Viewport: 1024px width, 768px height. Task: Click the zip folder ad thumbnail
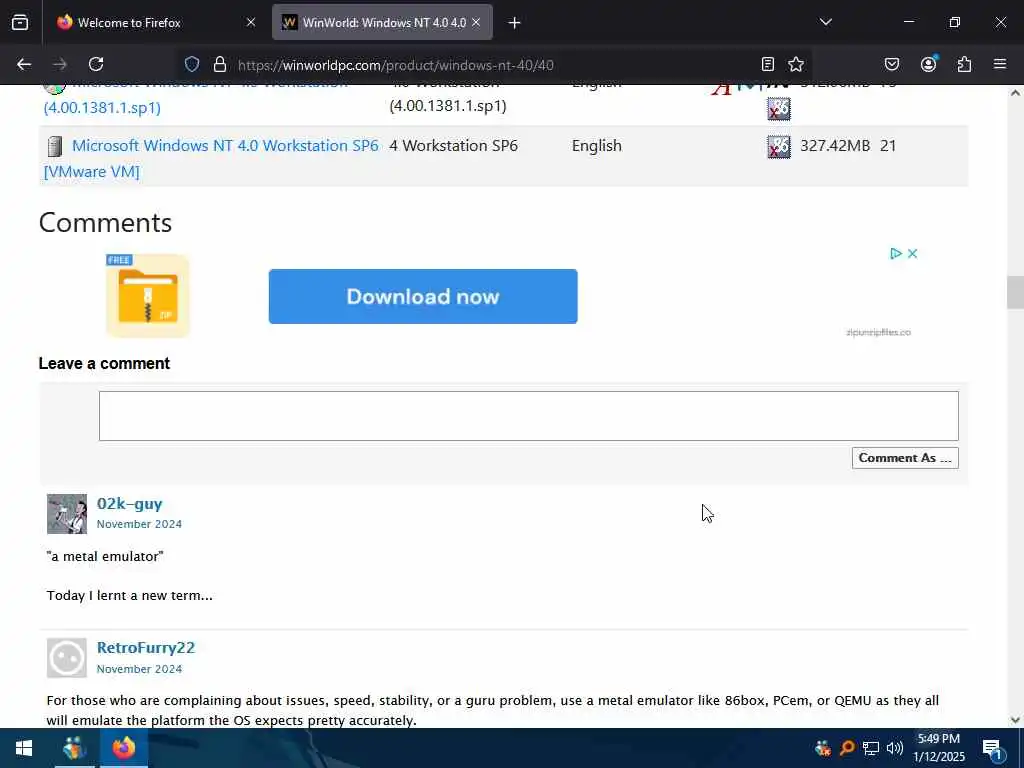(148, 296)
